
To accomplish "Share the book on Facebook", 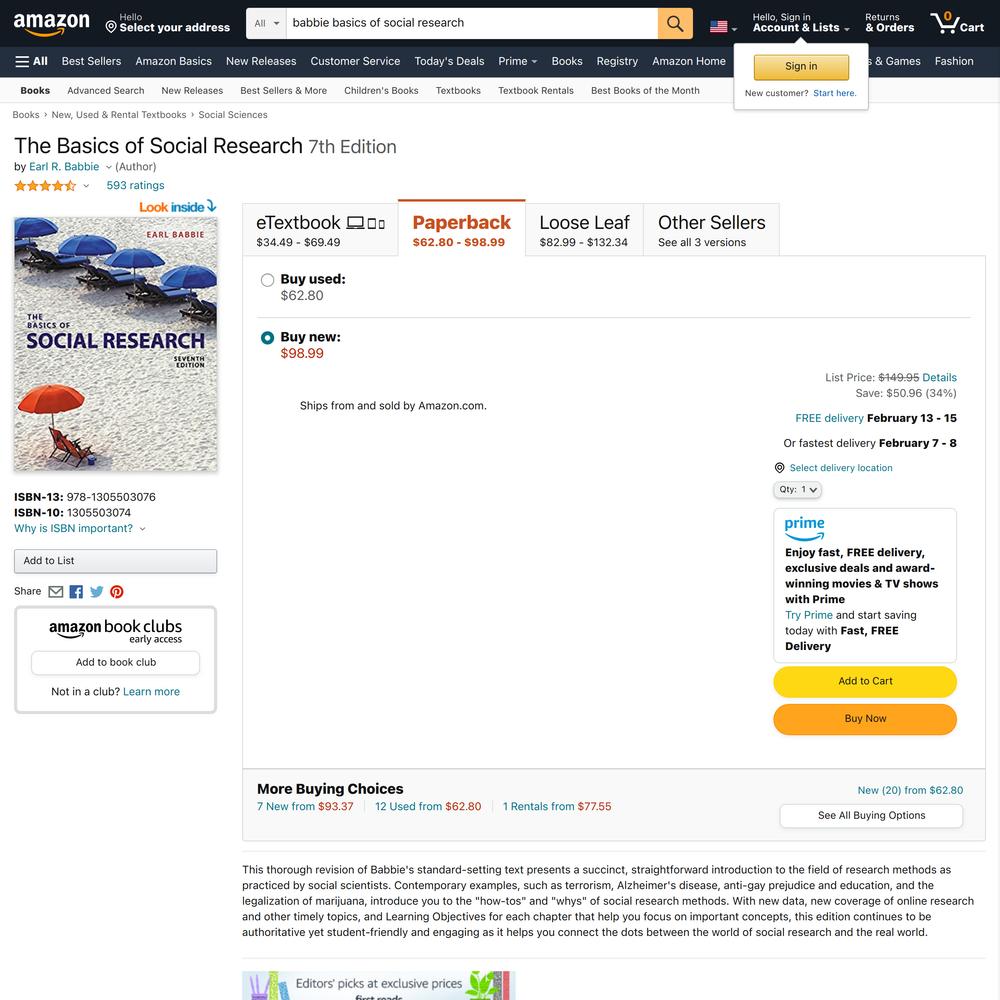I will [76, 592].
